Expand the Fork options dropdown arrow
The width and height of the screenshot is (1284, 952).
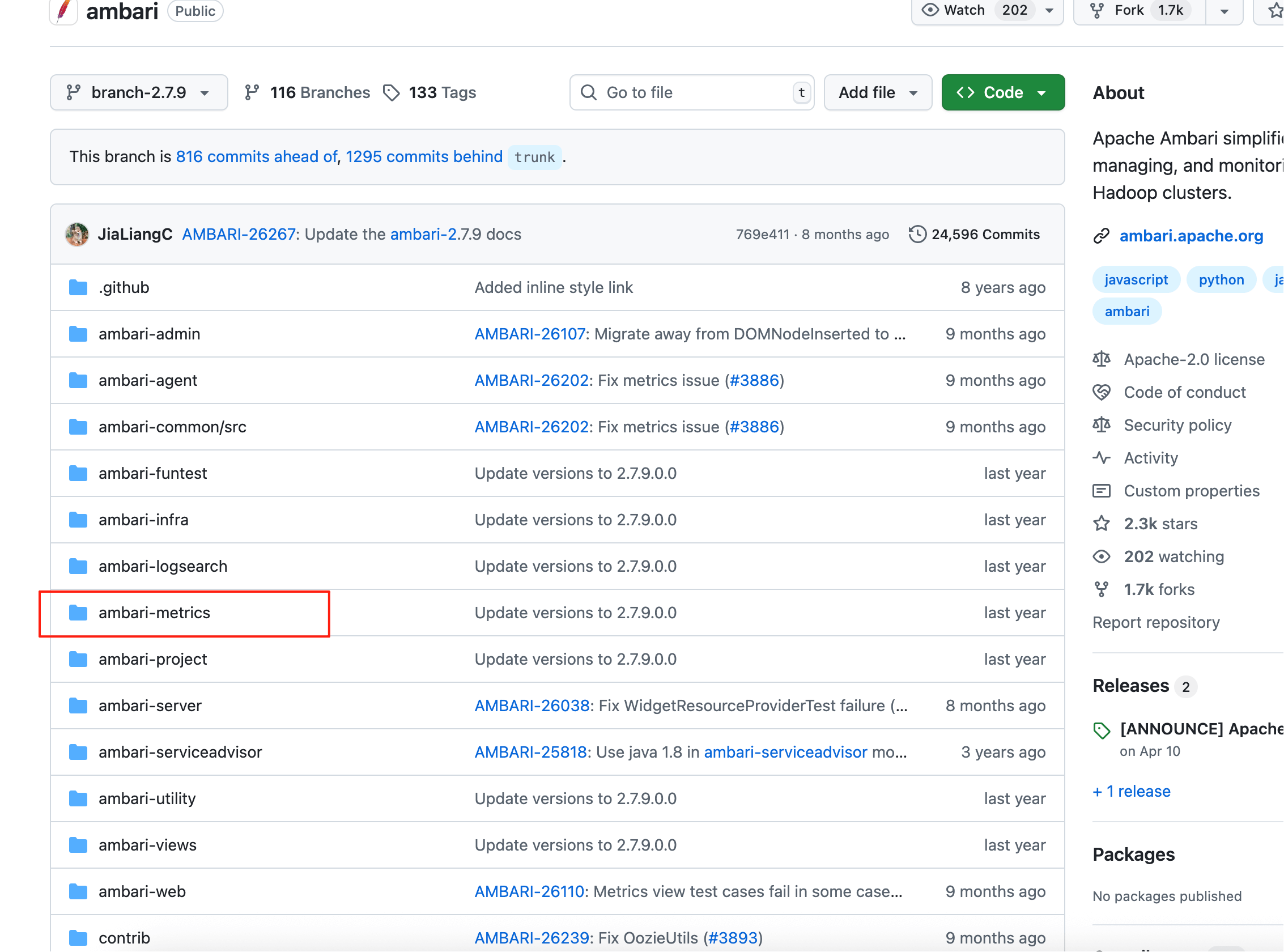tap(1225, 10)
